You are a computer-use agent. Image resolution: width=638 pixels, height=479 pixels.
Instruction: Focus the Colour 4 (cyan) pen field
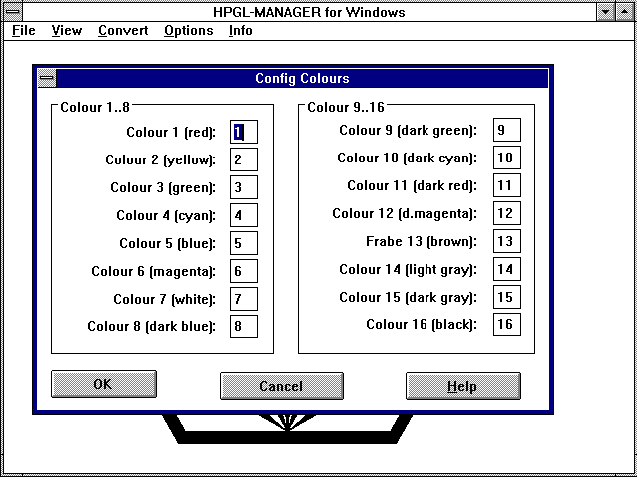click(244, 215)
